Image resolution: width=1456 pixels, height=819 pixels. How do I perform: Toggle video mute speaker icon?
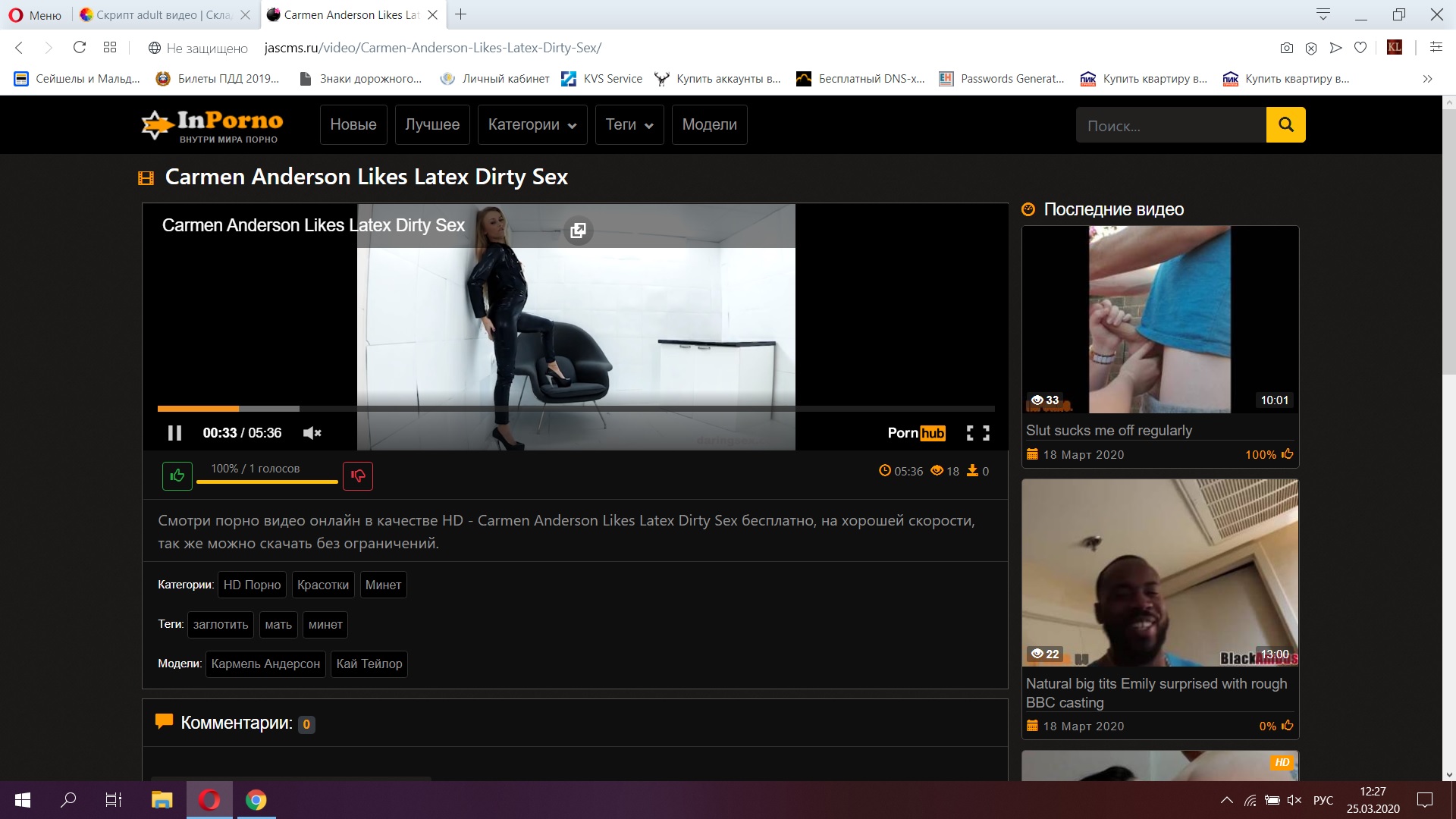pyautogui.click(x=312, y=433)
